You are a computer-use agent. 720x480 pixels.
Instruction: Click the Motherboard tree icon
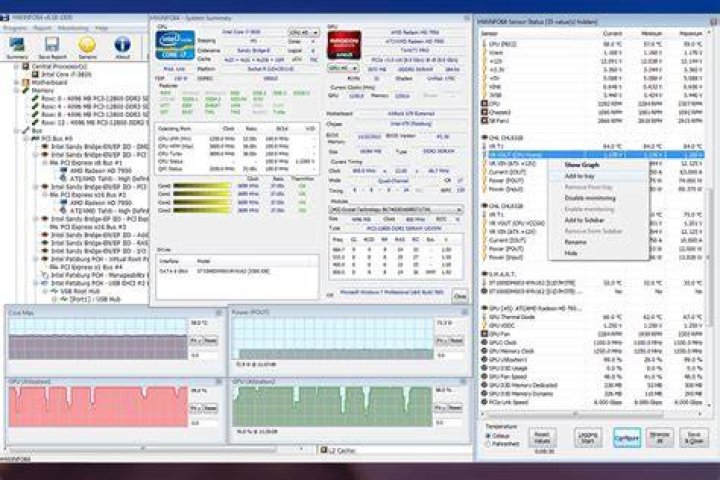tap(26, 82)
